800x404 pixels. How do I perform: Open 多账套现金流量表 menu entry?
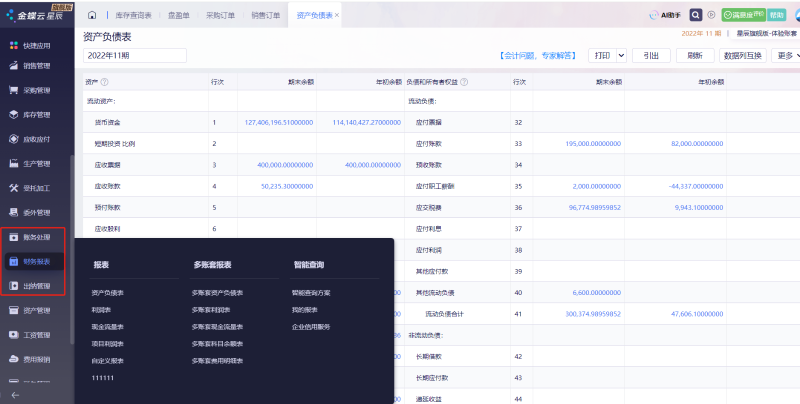[217, 326]
